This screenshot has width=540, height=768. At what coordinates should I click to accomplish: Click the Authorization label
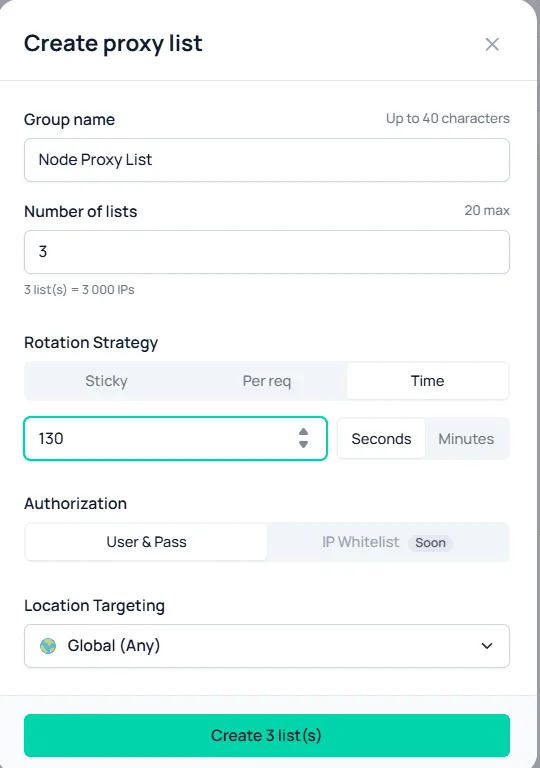[x=75, y=504]
